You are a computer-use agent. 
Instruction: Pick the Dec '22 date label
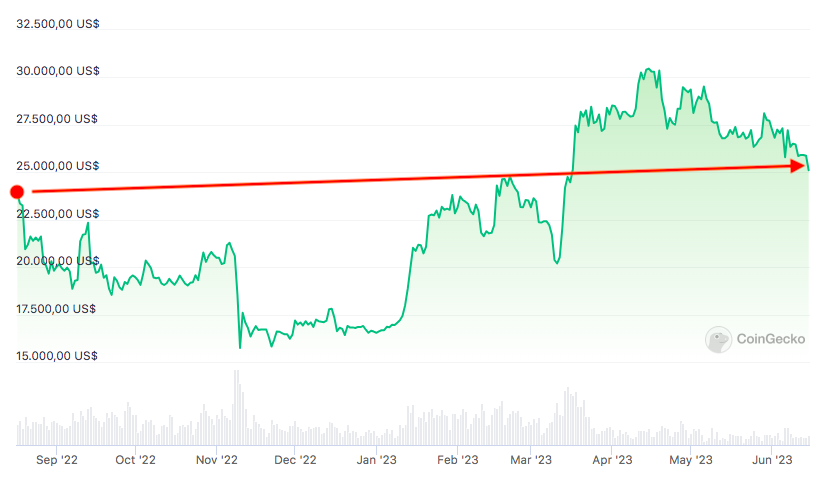tap(295, 460)
